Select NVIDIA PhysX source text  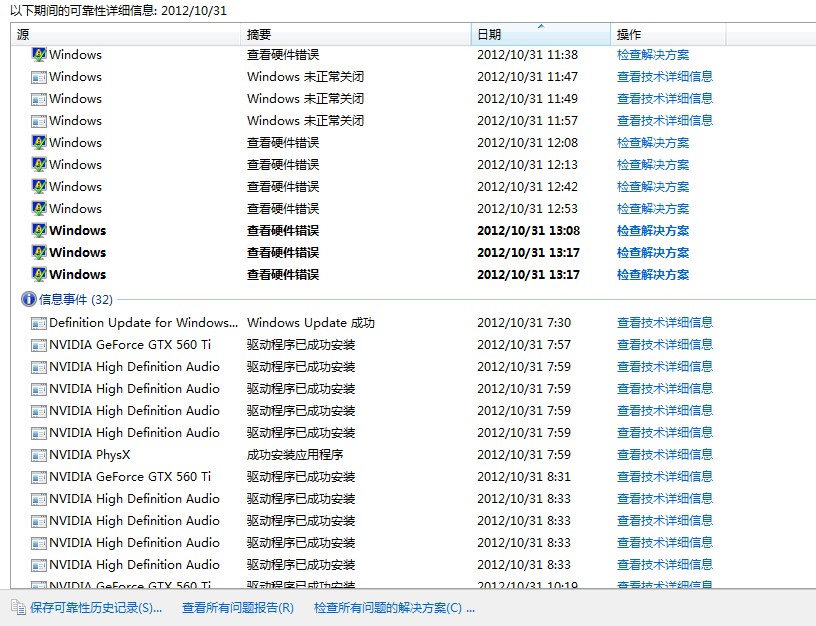click(90, 455)
